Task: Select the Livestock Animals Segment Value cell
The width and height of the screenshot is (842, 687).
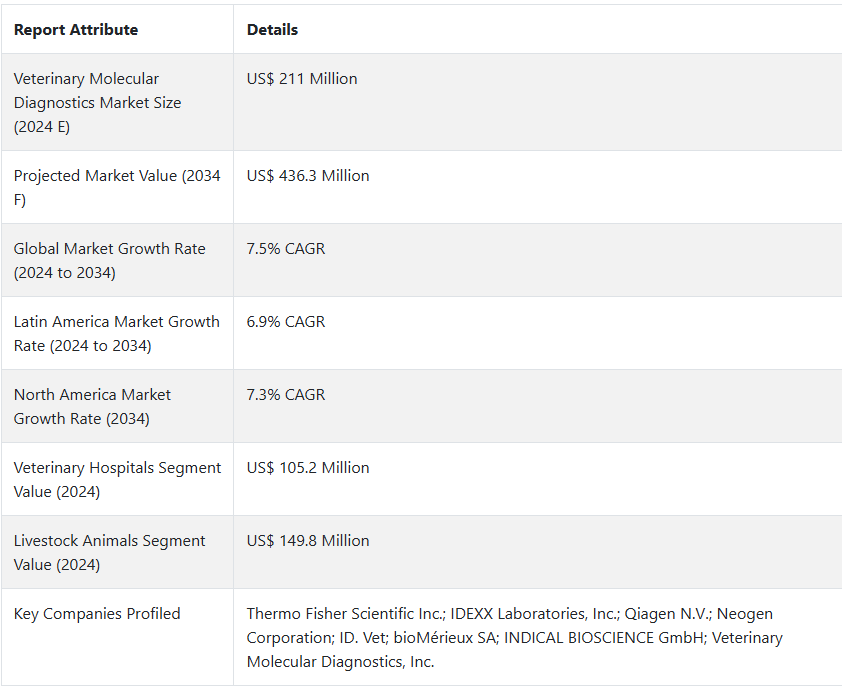Action: pos(110,552)
